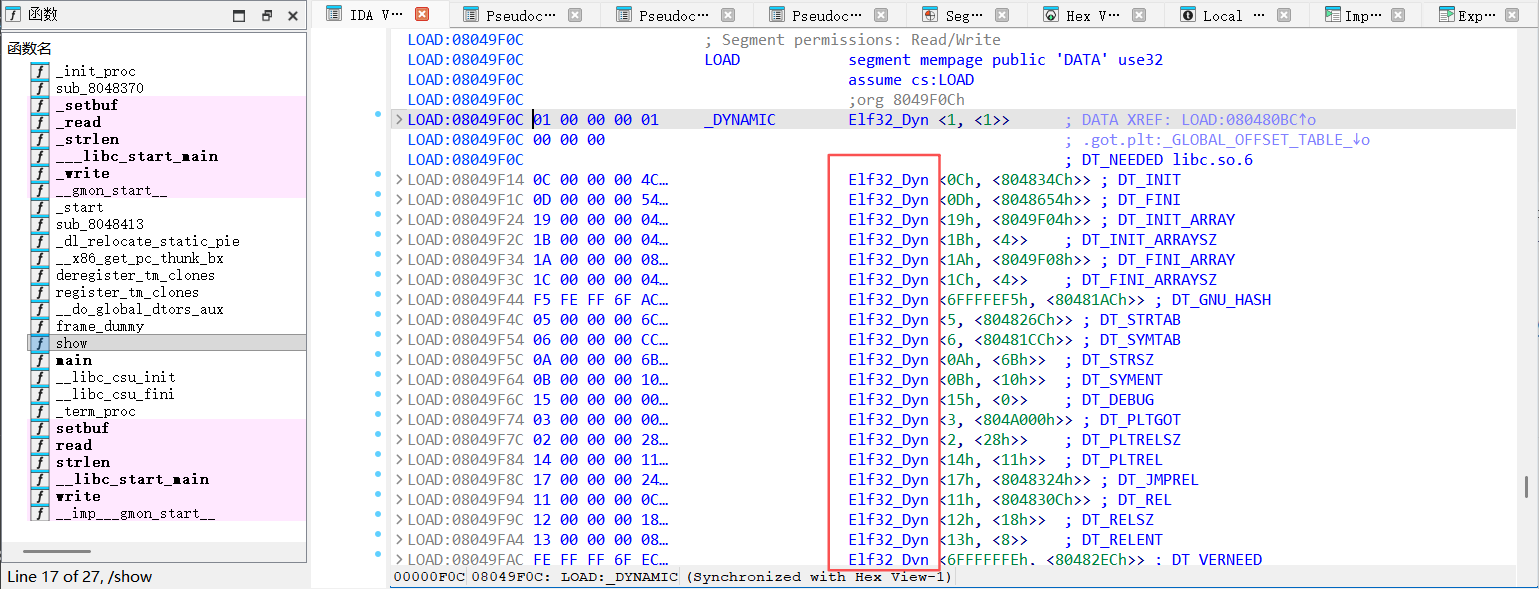1539x589 pixels.
Task: Click the _DYNAMIC label
Action: [x=739, y=120]
